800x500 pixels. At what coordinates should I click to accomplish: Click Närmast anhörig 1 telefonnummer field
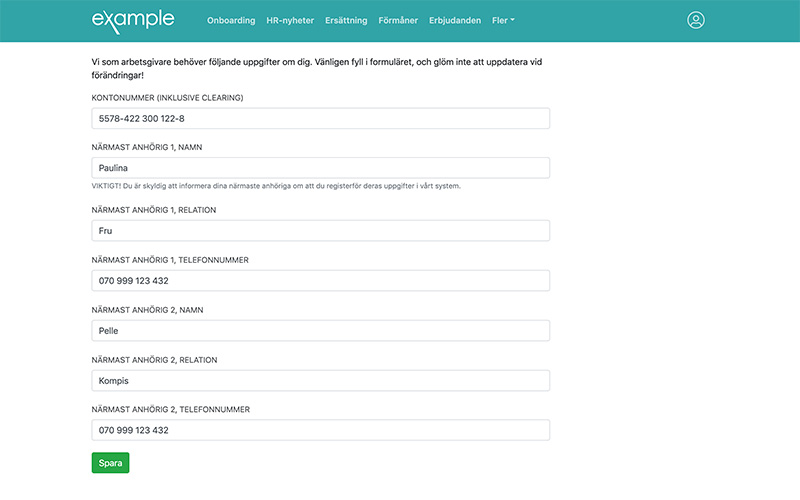pos(320,281)
